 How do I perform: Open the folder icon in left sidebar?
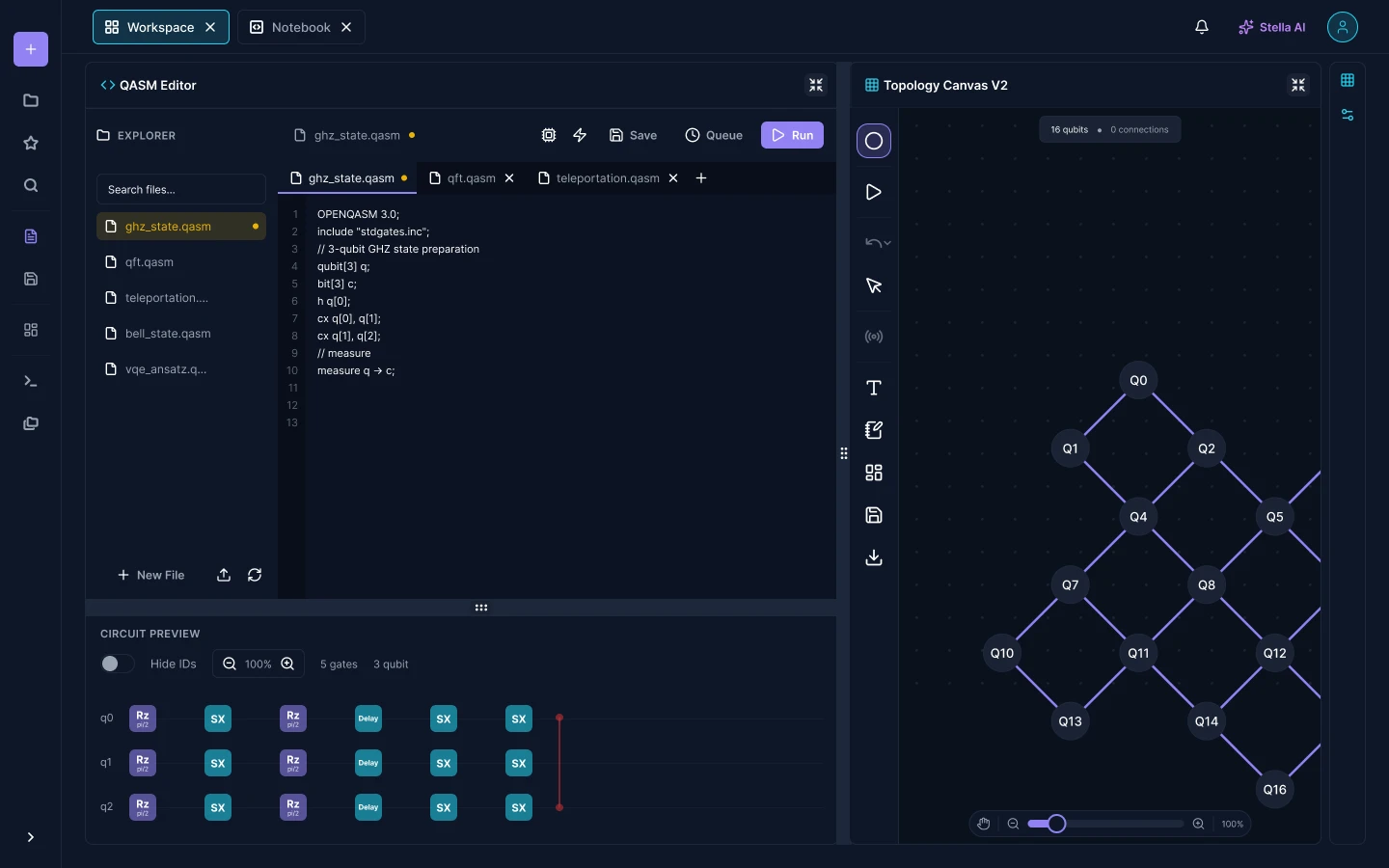(x=31, y=100)
